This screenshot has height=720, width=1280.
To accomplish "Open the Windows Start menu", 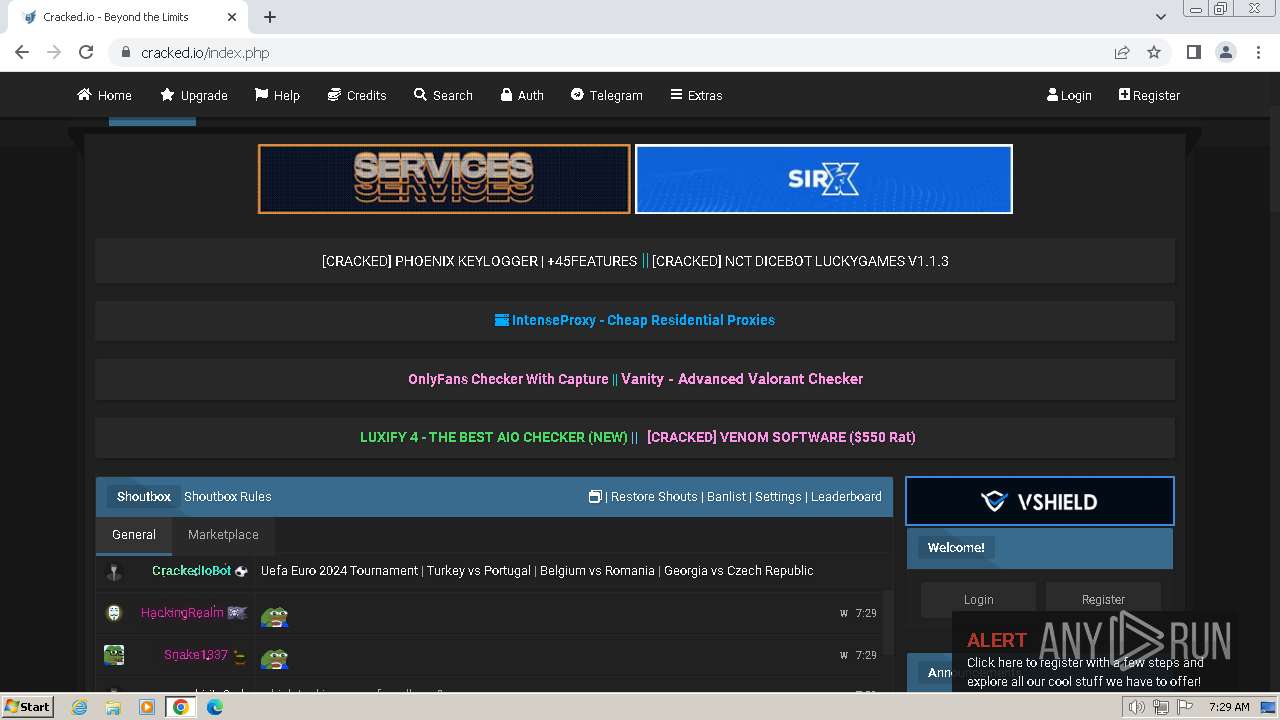I will pos(28,706).
